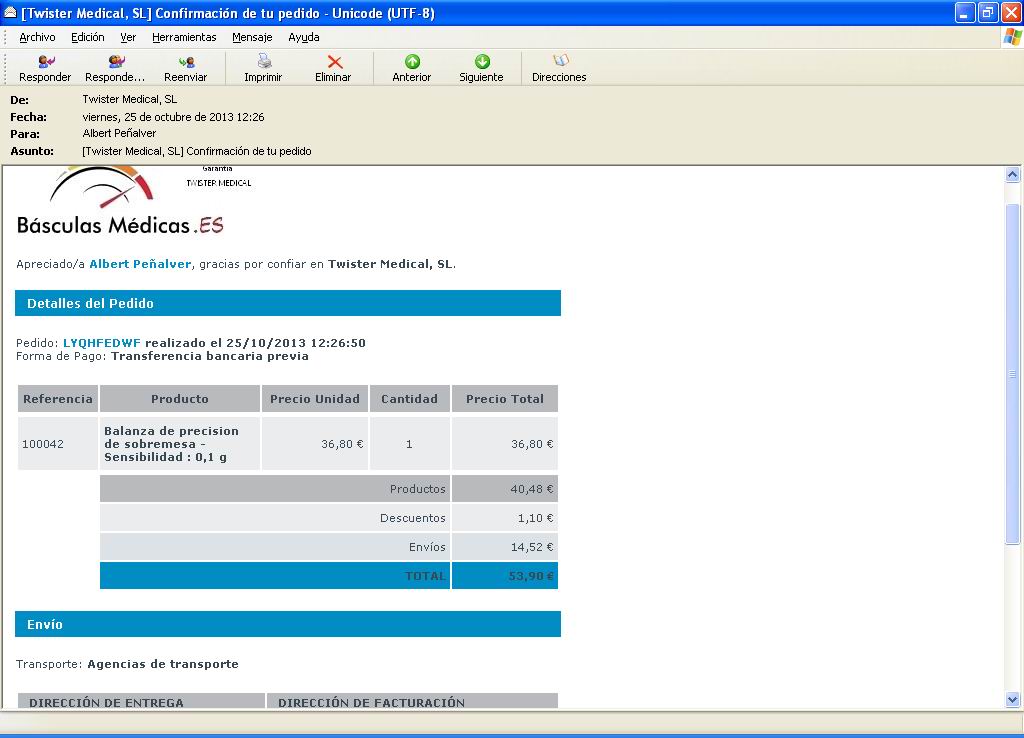Click the scrollbar up arrow
The height and width of the screenshot is (738, 1024).
coord(1012,174)
